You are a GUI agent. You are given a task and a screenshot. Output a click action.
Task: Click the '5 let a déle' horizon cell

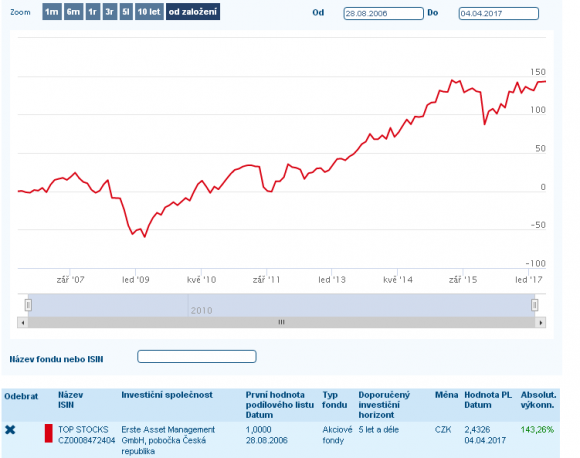pyautogui.click(x=378, y=430)
